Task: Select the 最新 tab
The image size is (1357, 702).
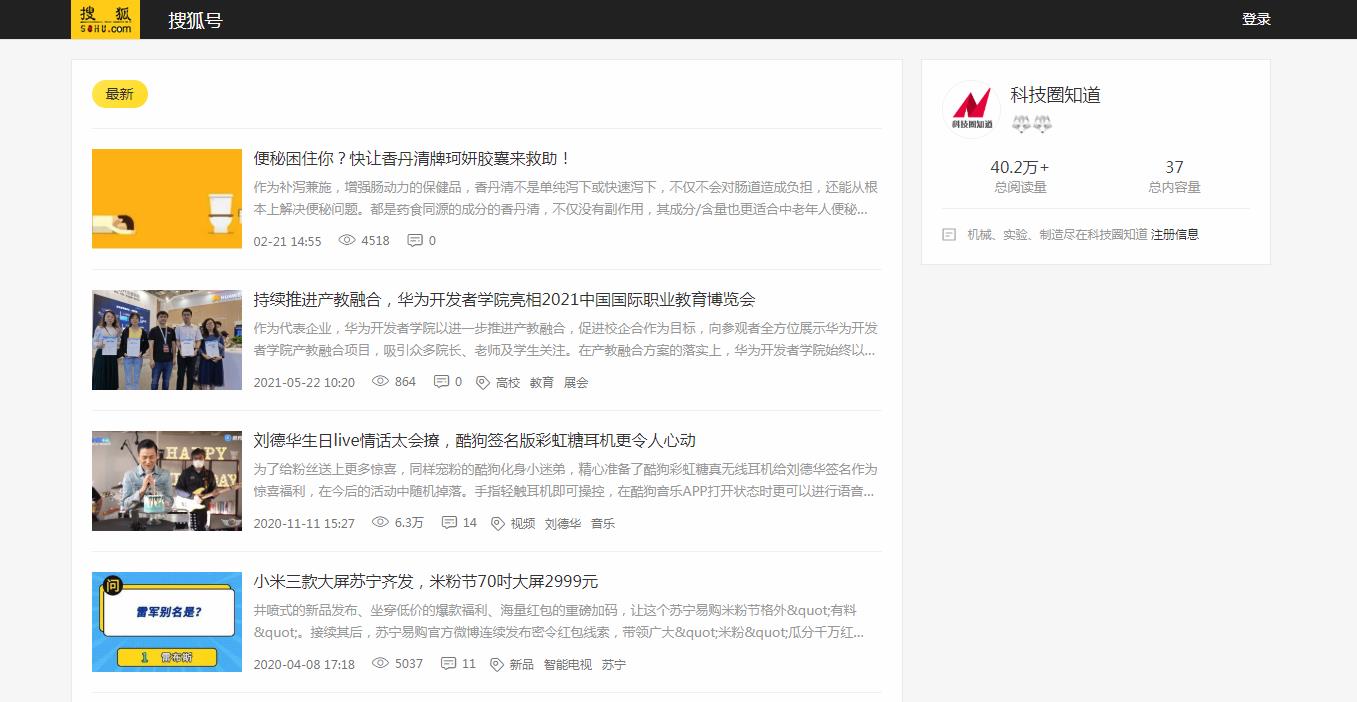Action: pos(120,94)
